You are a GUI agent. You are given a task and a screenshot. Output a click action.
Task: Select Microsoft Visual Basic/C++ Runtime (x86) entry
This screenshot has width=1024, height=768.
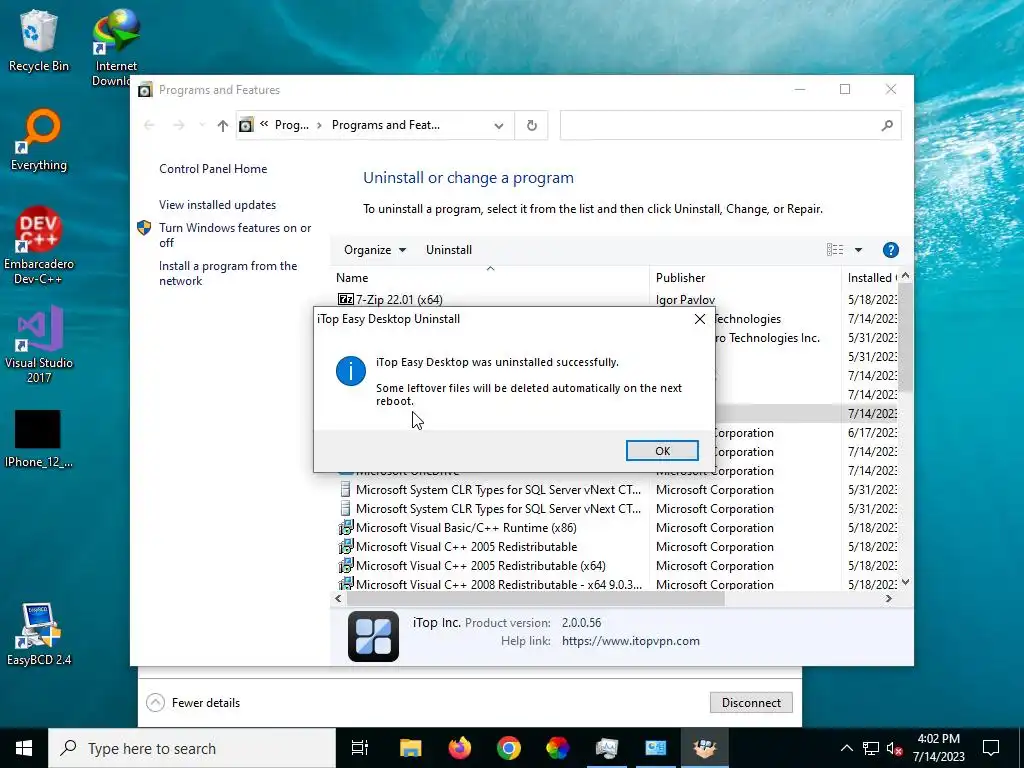[457, 528]
